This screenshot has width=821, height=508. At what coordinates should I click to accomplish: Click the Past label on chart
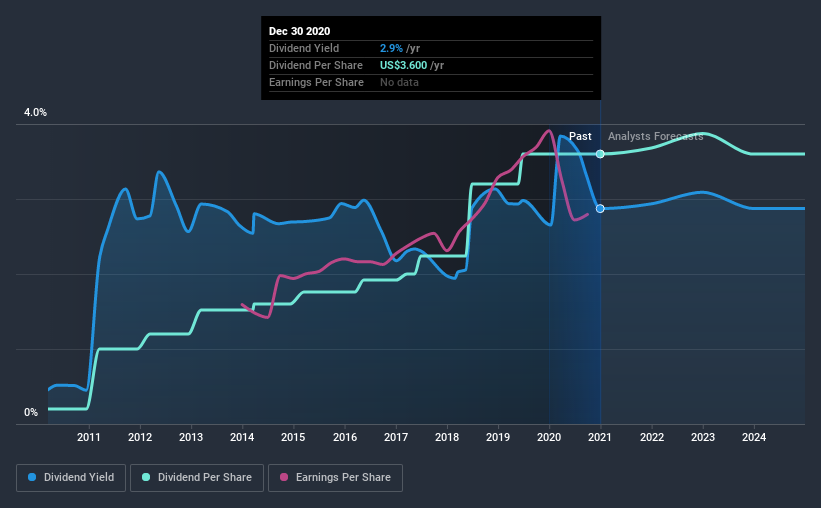(580, 136)
